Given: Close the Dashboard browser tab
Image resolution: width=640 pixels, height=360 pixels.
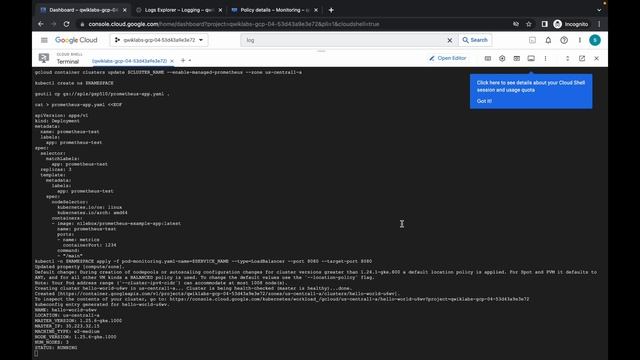Looking at the screenshot, I should [x=124, y=10].
